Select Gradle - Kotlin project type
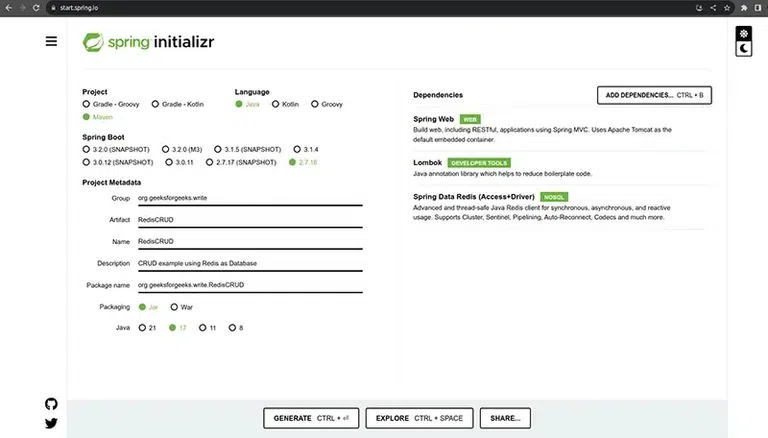768x438 pixels. point(177,104)
